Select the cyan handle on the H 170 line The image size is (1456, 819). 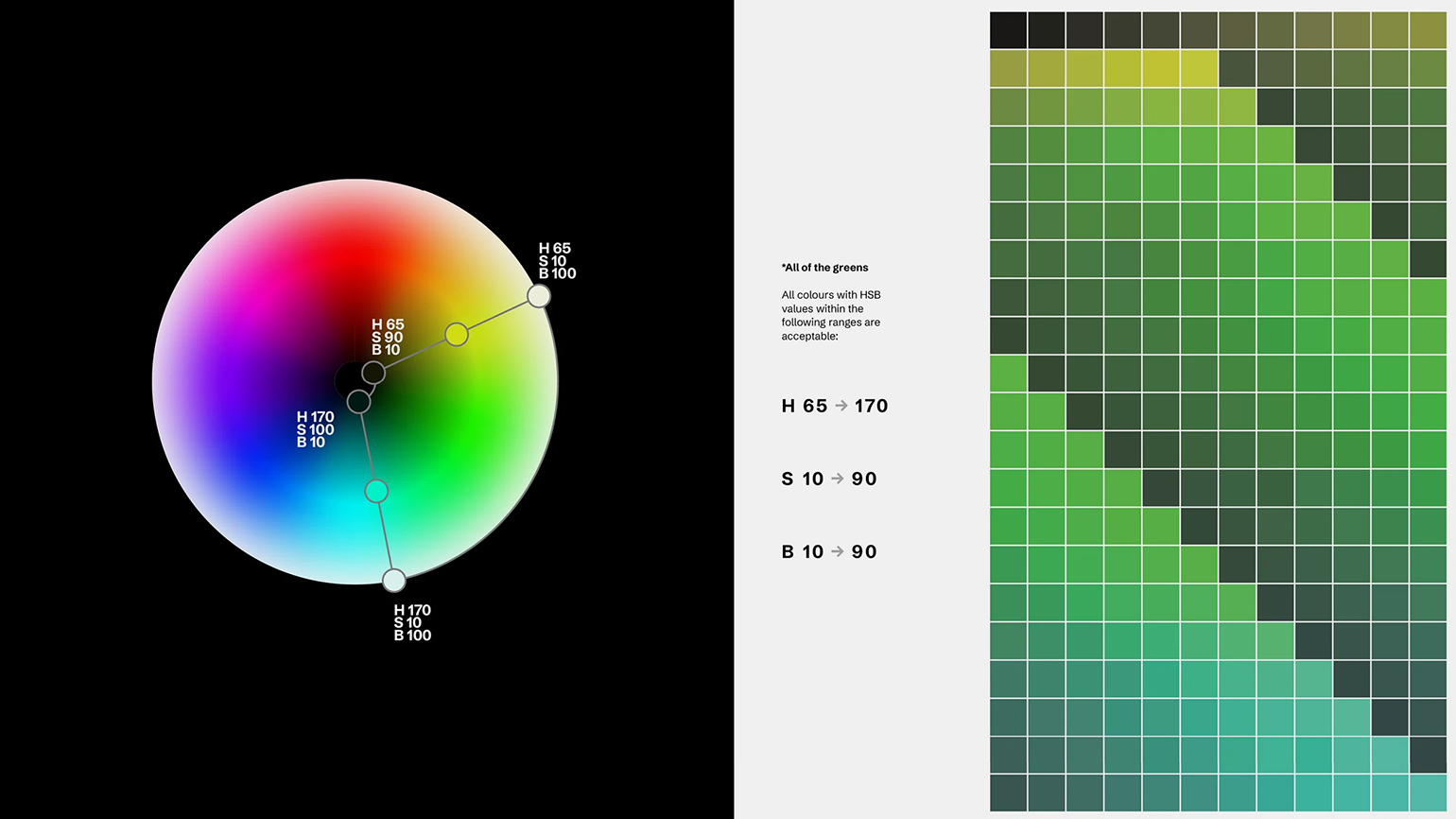(376, 491)
